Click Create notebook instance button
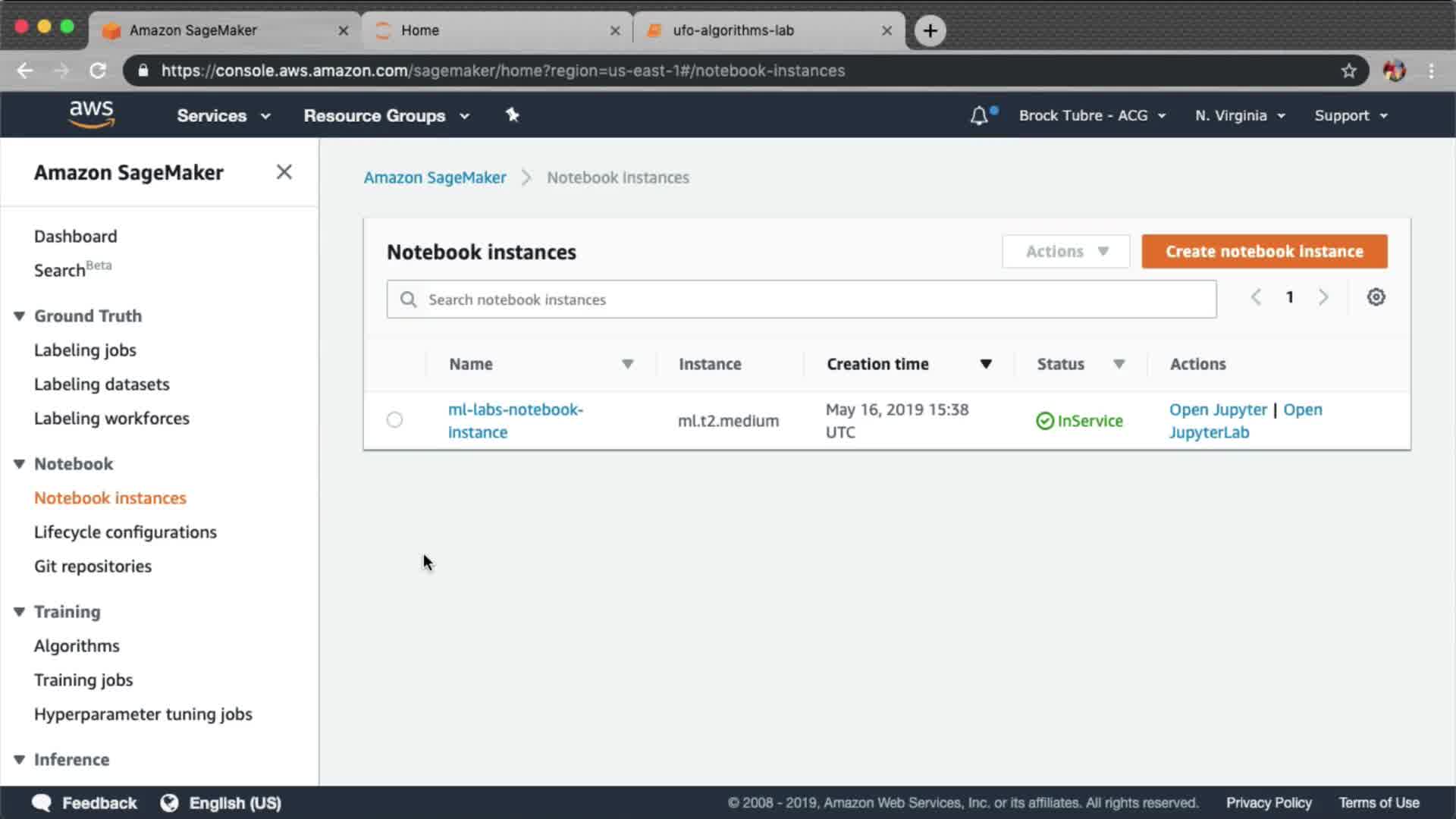Viewport: 1456px width, 819px height. (x=1264, y=252)
